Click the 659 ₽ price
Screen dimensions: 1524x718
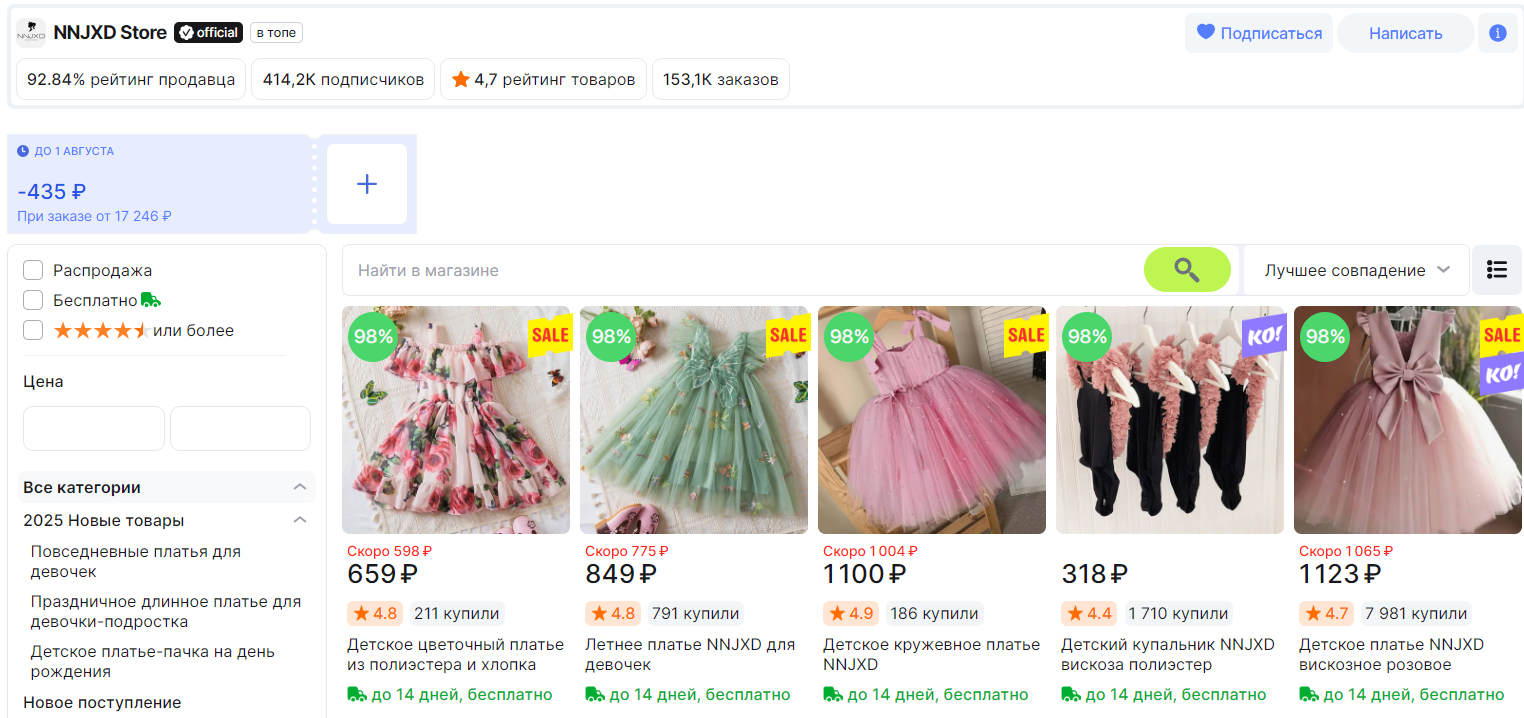pos(382,574)
